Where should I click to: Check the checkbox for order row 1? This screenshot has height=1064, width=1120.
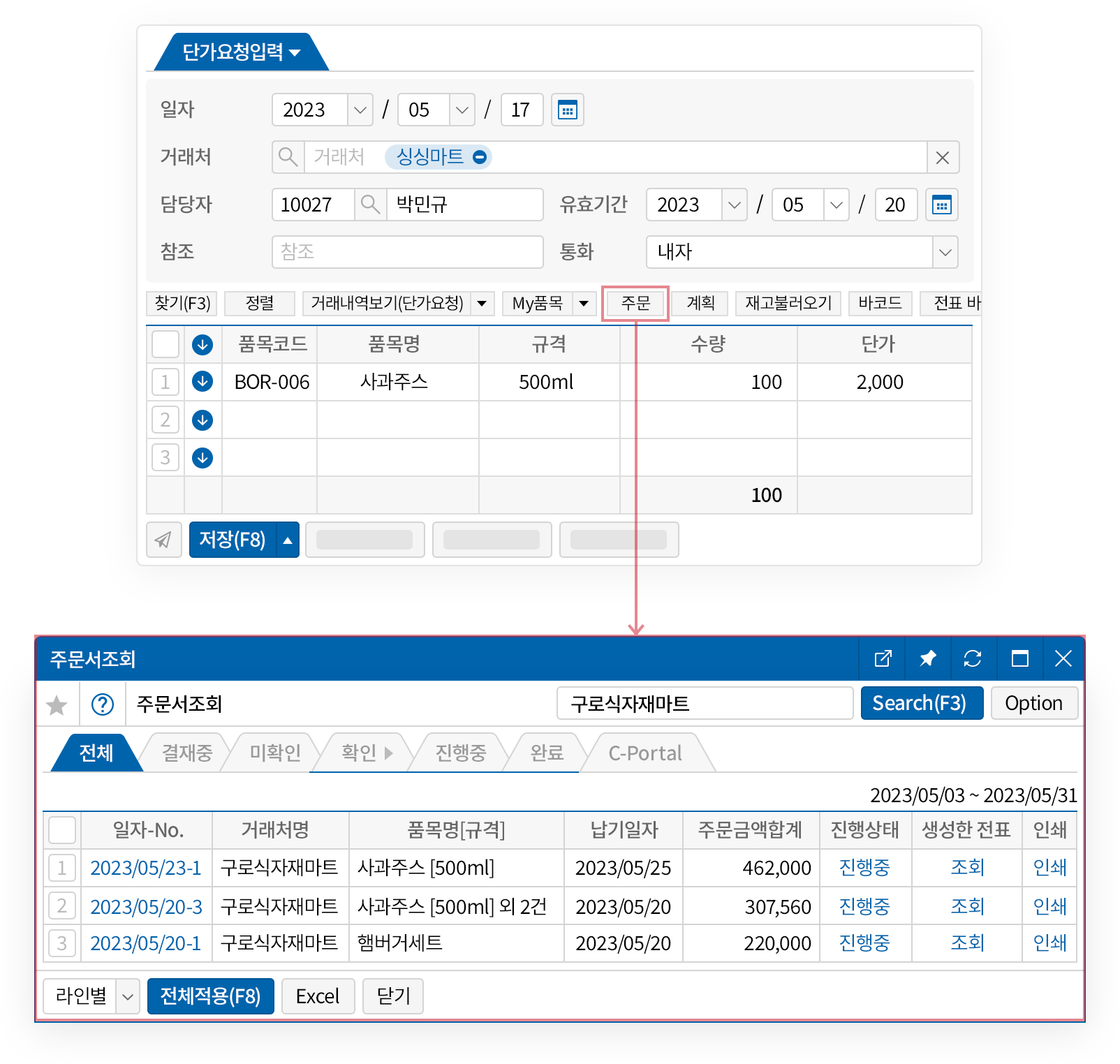click(61, 868)
